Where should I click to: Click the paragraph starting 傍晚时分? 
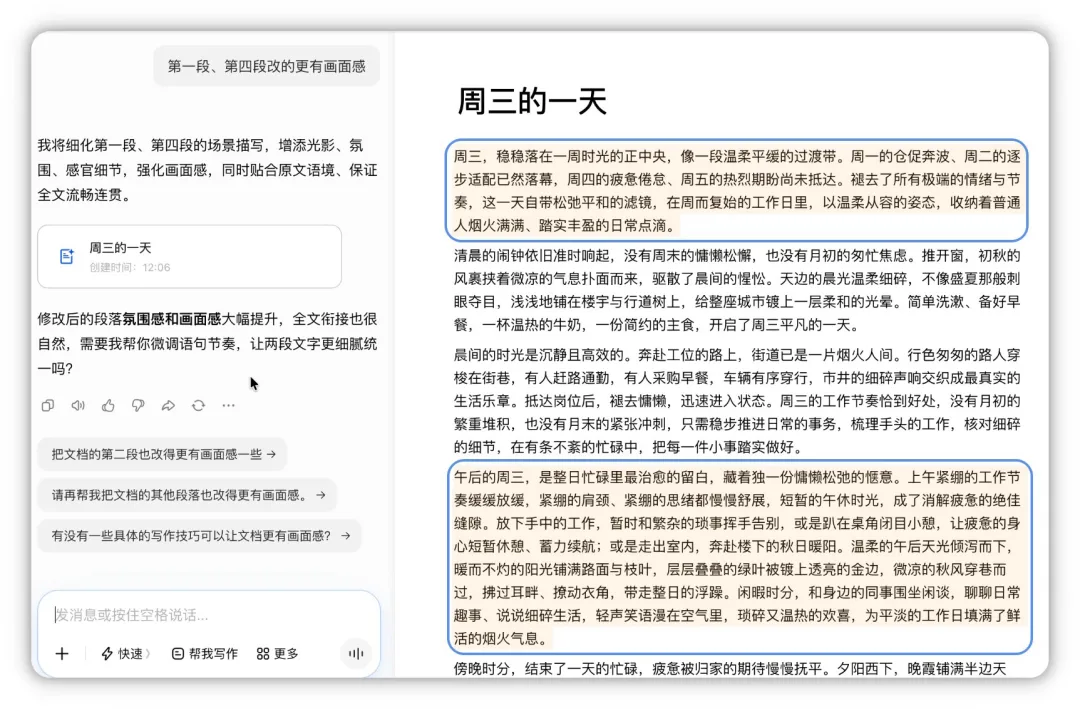[730, 668]
